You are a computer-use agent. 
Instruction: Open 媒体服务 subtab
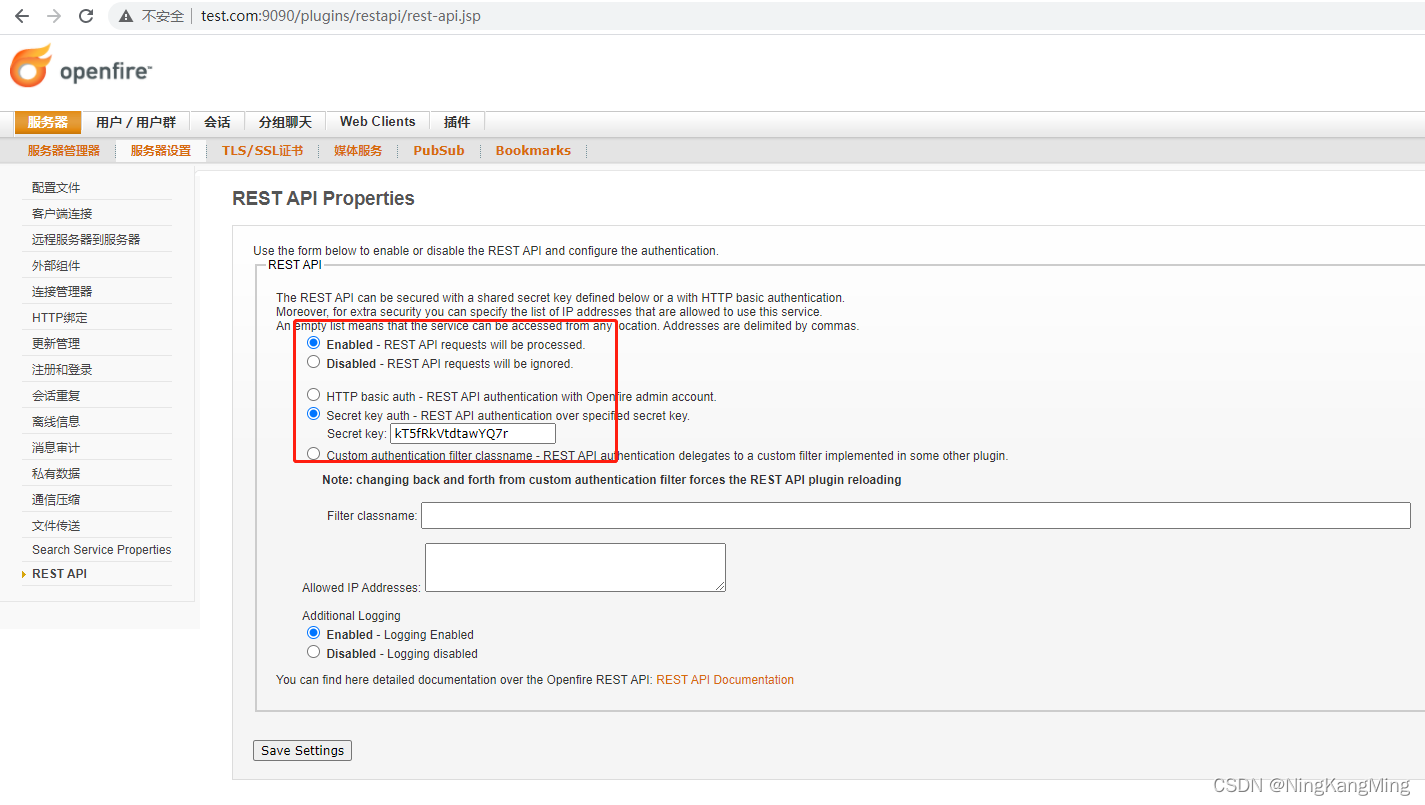coord(358,151)
